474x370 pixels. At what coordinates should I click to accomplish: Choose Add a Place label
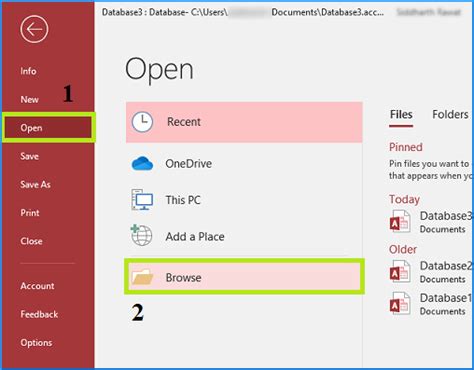195,237
